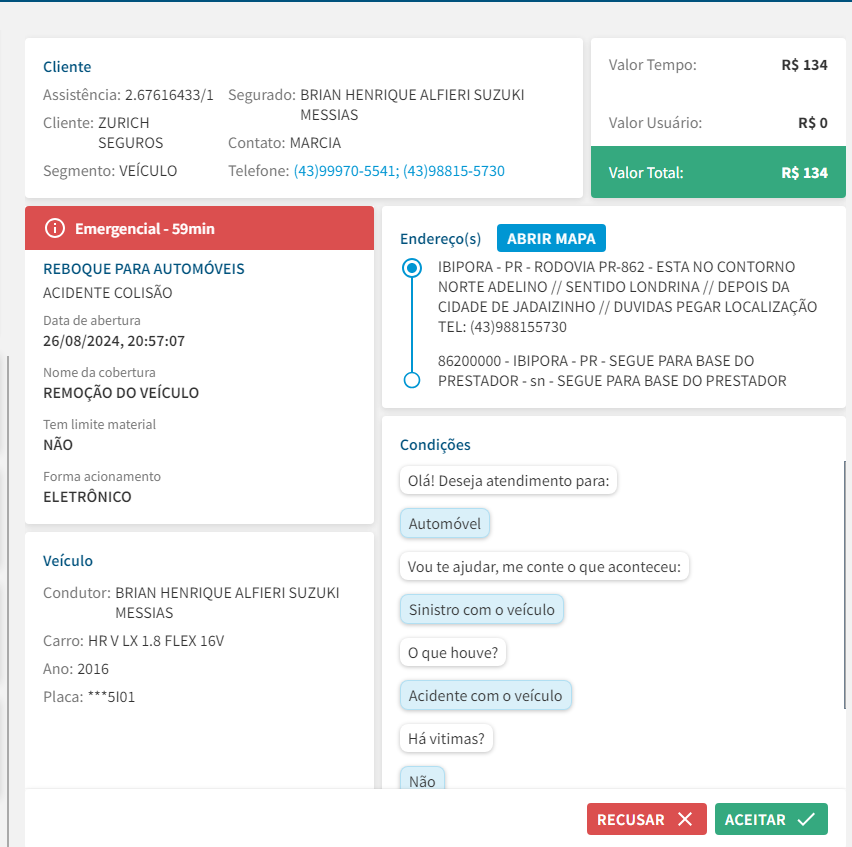The image size is (852, 847).
Task: Click the 'Acidente com o veículo' answer bubble
Action: coord(485,695)
